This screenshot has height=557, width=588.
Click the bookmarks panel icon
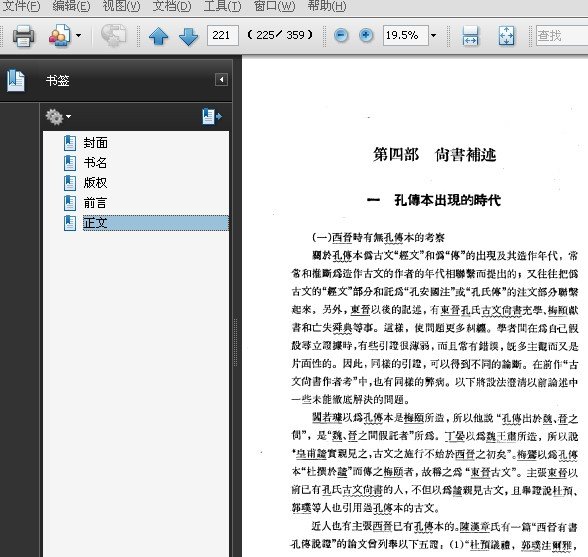pyautogui.click(x=16, y=80)
